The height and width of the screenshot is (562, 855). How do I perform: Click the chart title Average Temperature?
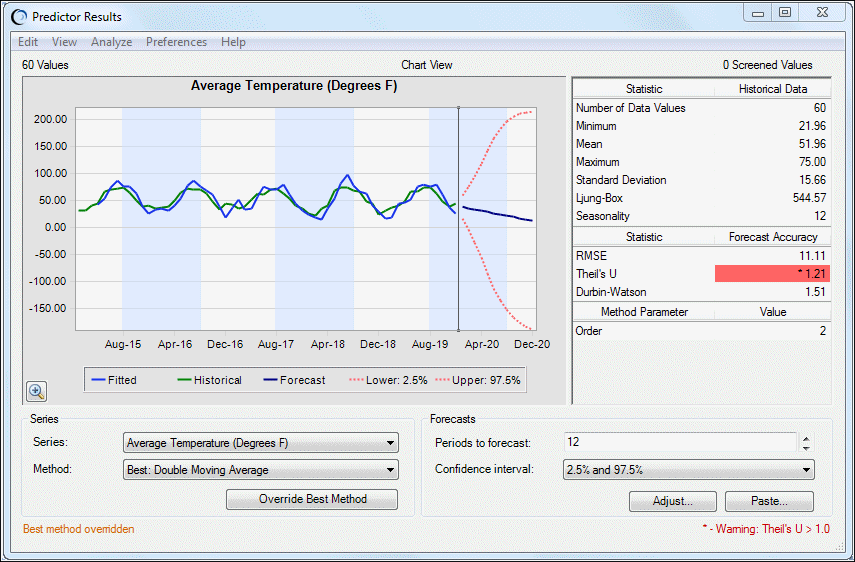point(294,86)
